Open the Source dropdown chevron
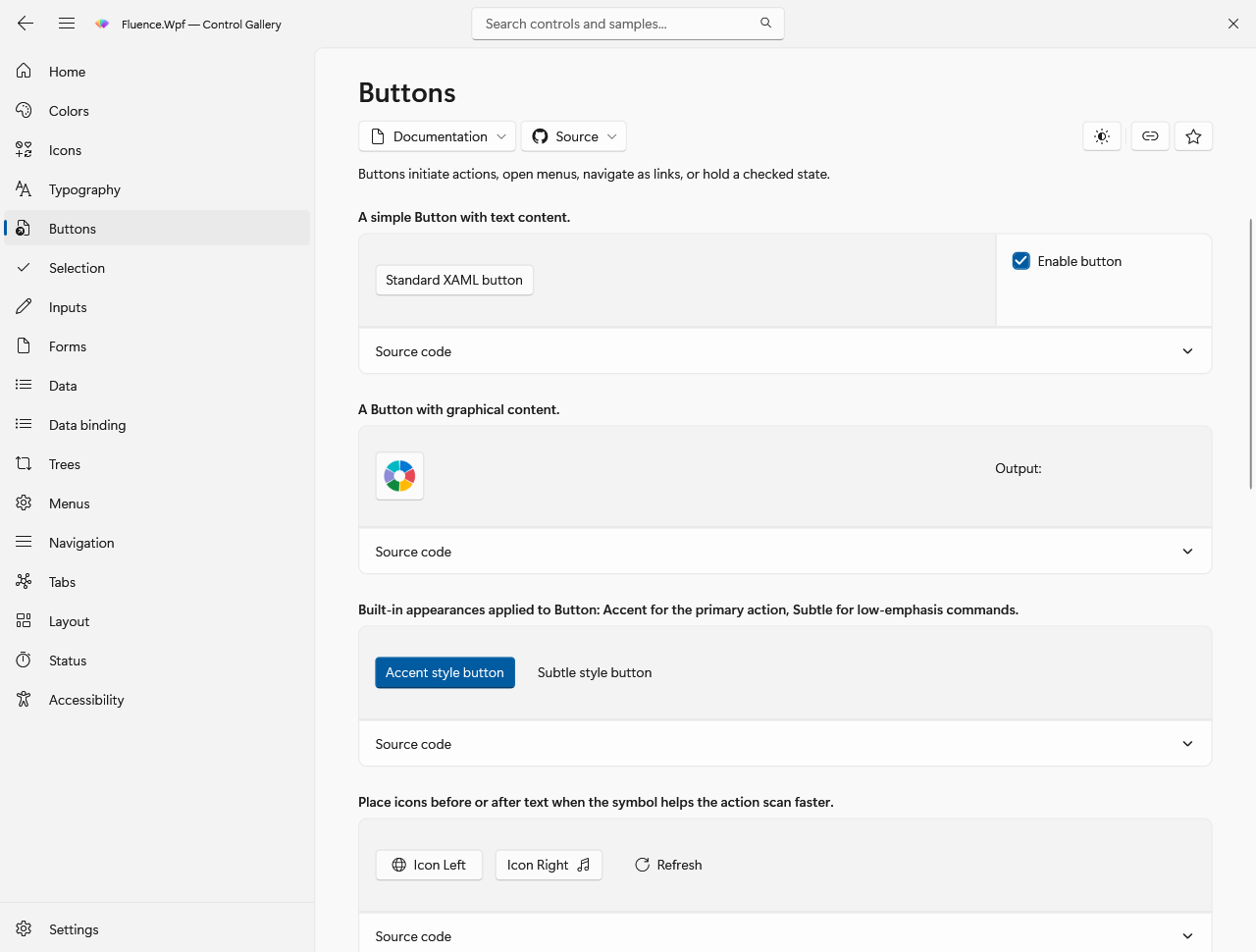The width and height of the screenshot is (1256, 952). (612, 136)
